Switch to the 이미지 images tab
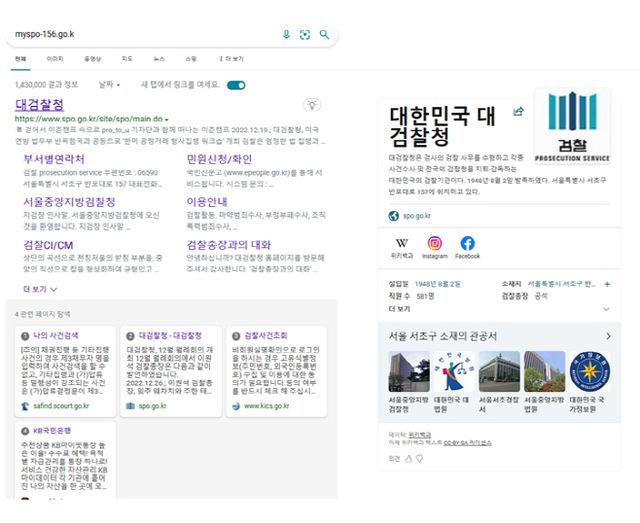The width and height of the screenshot is (640, 523). 55,59
